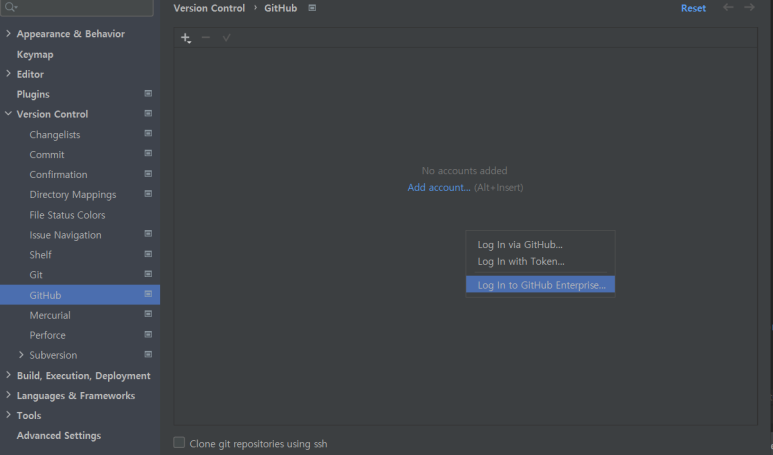Click the add account plus icon
The width and height of the screenshot is (773, 455).
tap(185, 38)
